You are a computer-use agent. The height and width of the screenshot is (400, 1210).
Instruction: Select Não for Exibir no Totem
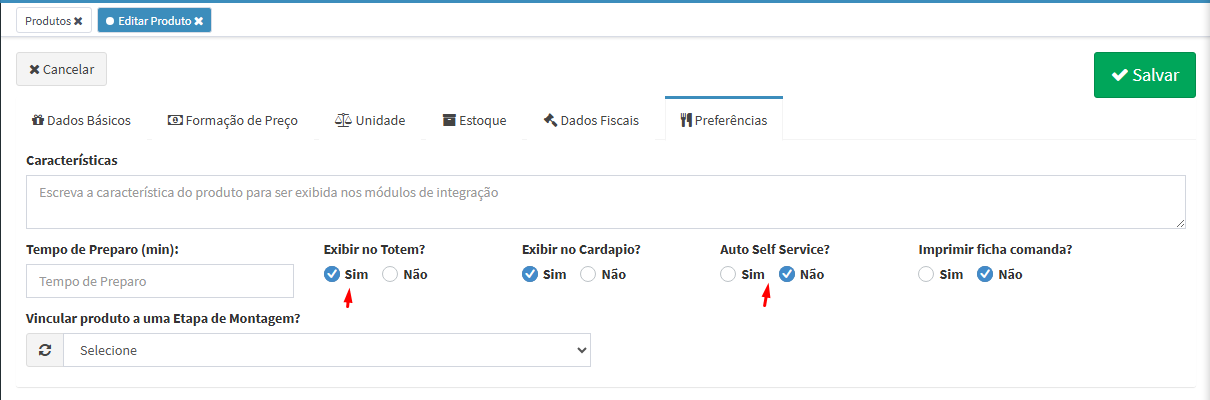coord(391,274)
